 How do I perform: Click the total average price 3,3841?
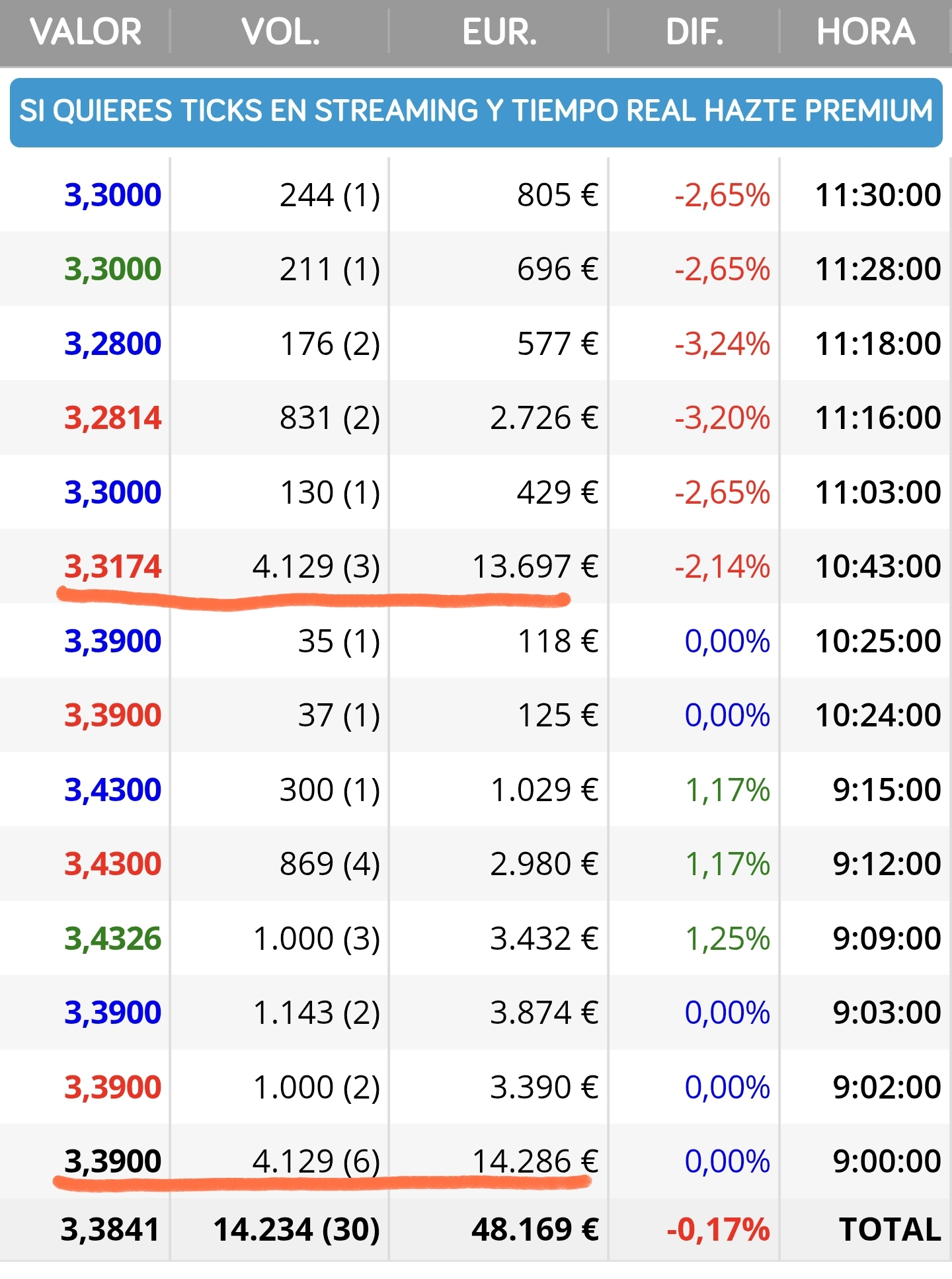pos(110,1230)
